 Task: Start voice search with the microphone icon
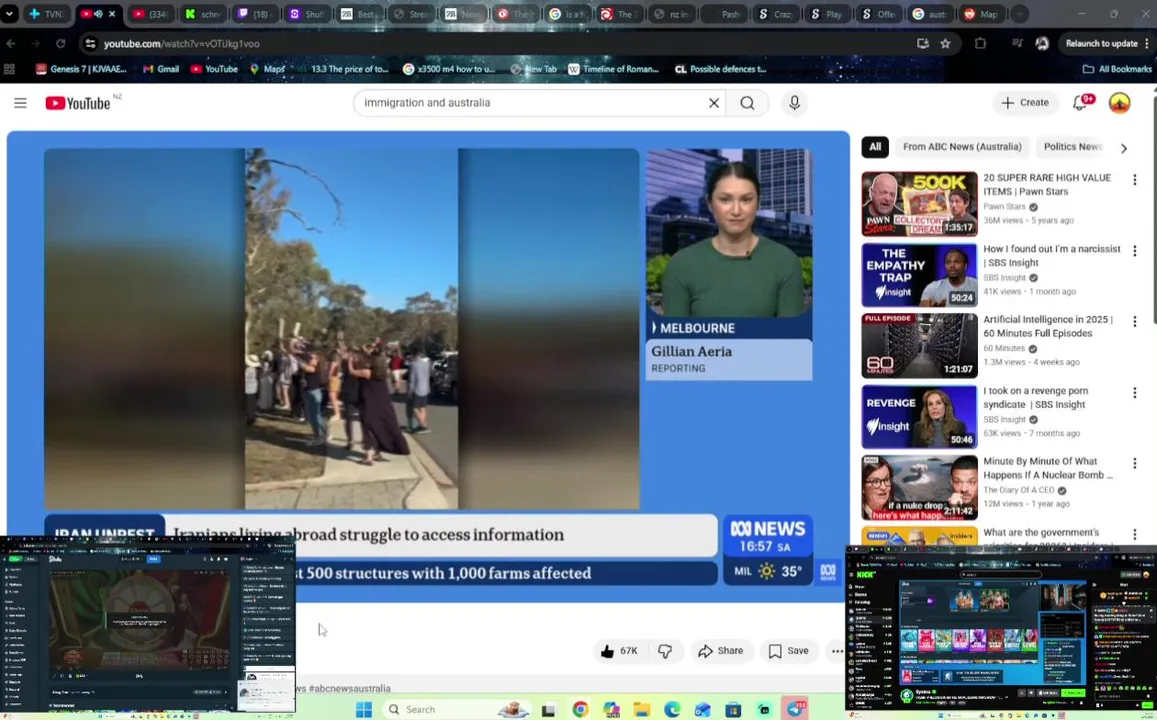[x=794, y=103]
